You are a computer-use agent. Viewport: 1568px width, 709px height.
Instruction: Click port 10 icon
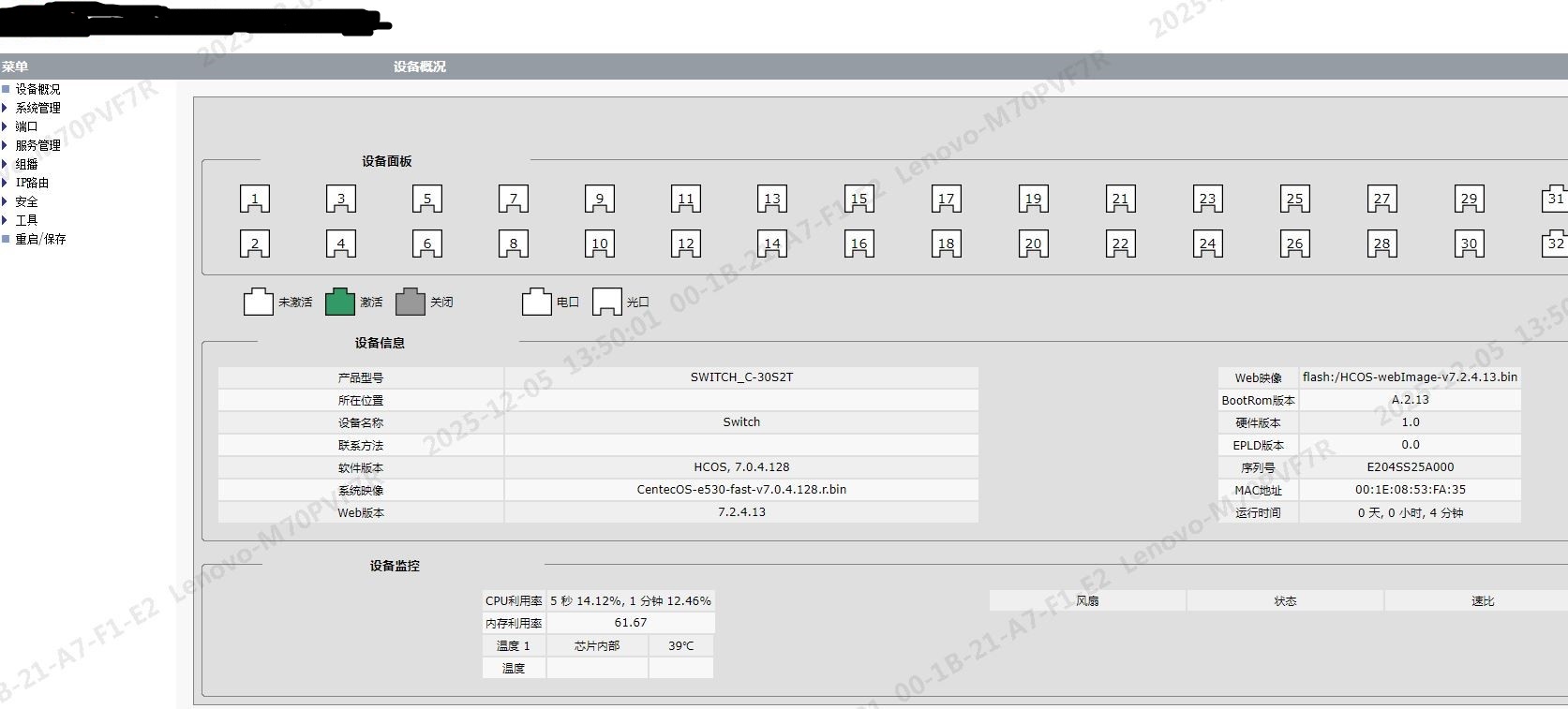coord(600,244)
